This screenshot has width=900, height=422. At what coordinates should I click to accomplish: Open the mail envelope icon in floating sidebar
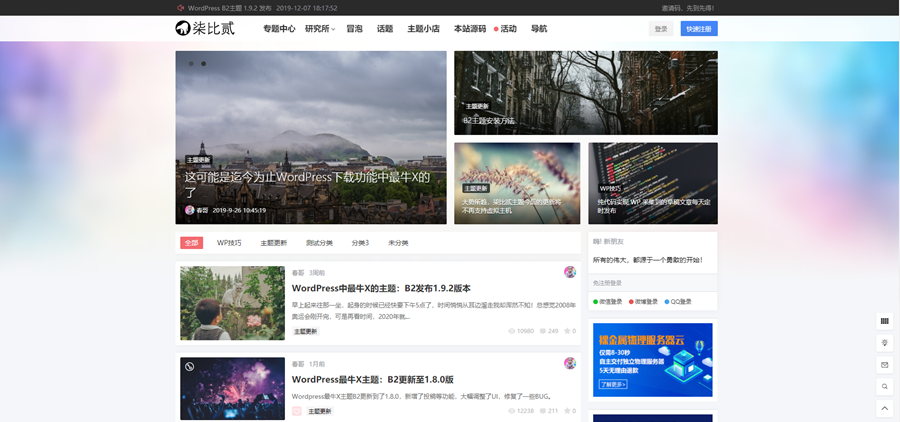point(885,365)
